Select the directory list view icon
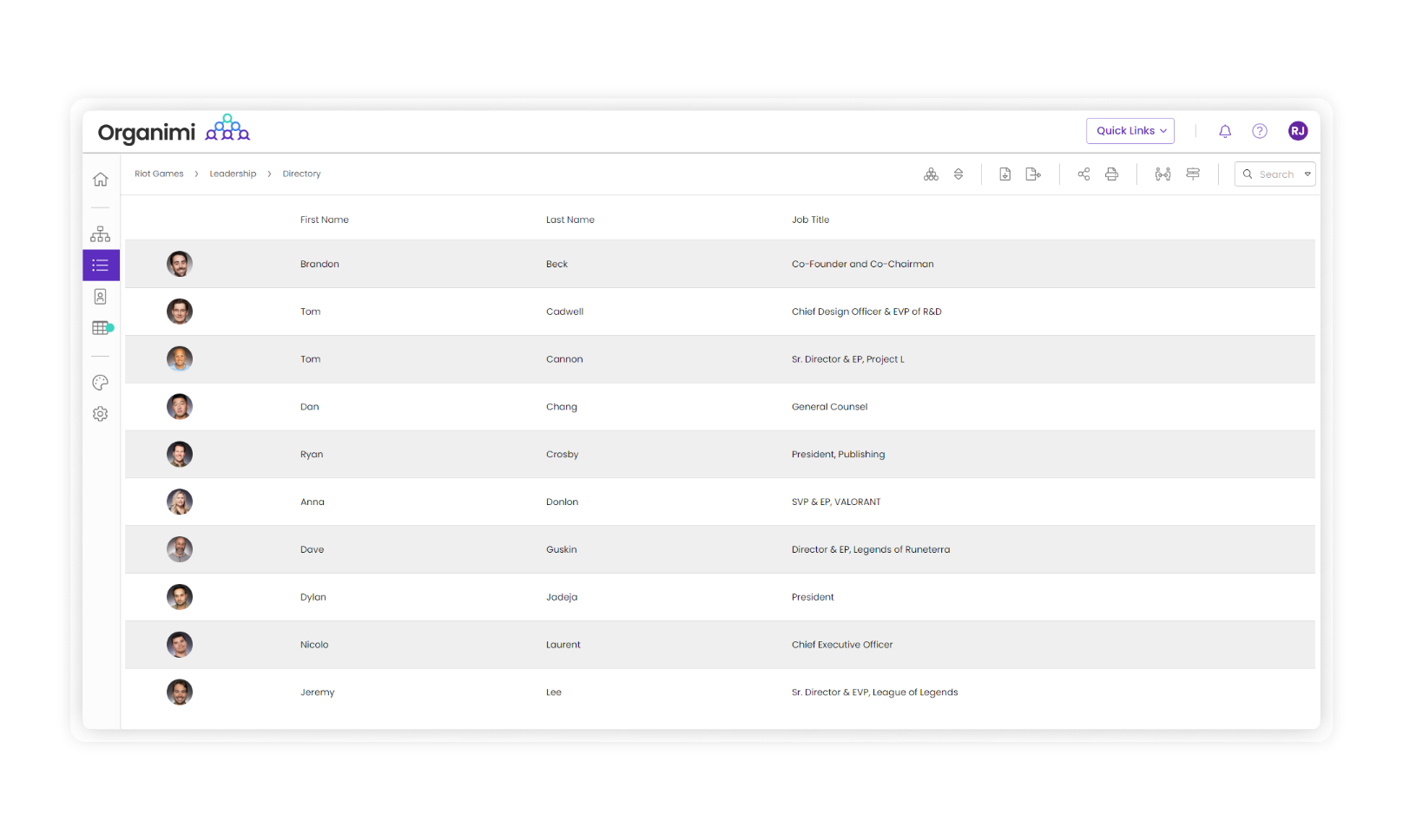Viewport: 1403px width, 840px height. 101,266
